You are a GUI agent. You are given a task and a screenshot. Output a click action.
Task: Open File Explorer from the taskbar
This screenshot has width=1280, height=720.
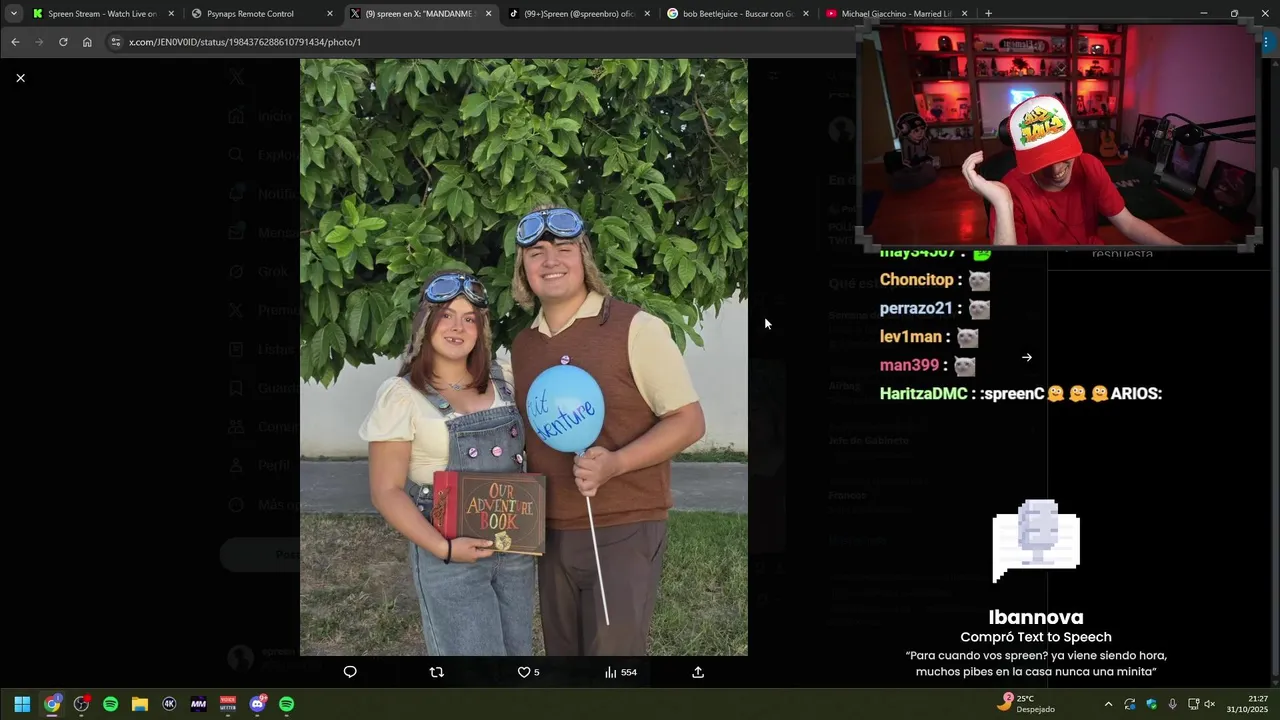pos(140,704)
